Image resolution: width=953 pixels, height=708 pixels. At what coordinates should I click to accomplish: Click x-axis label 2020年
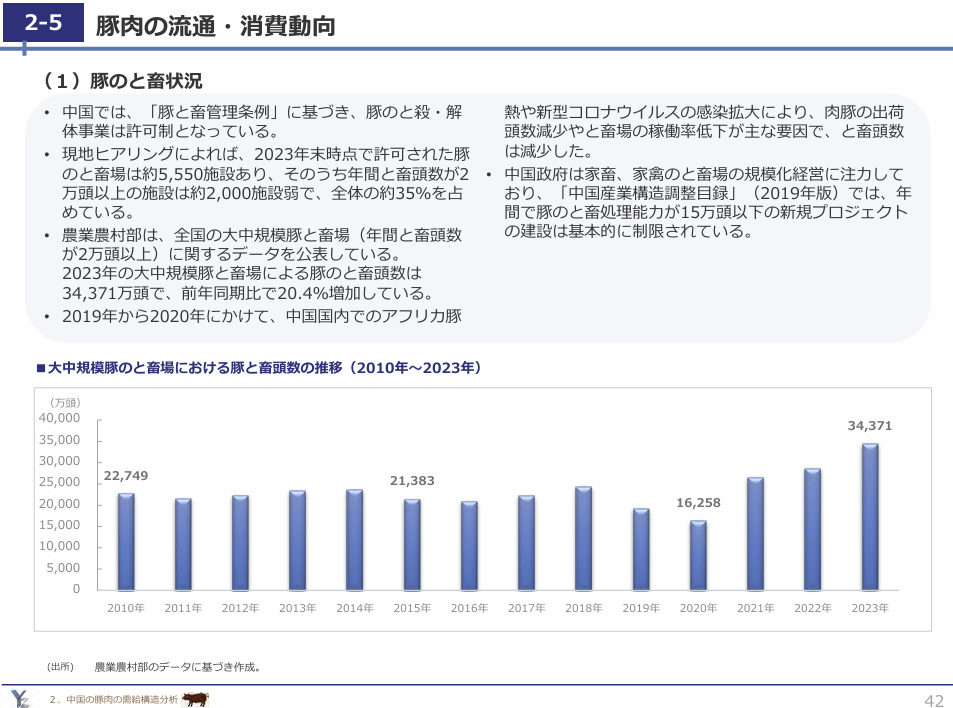698,608
